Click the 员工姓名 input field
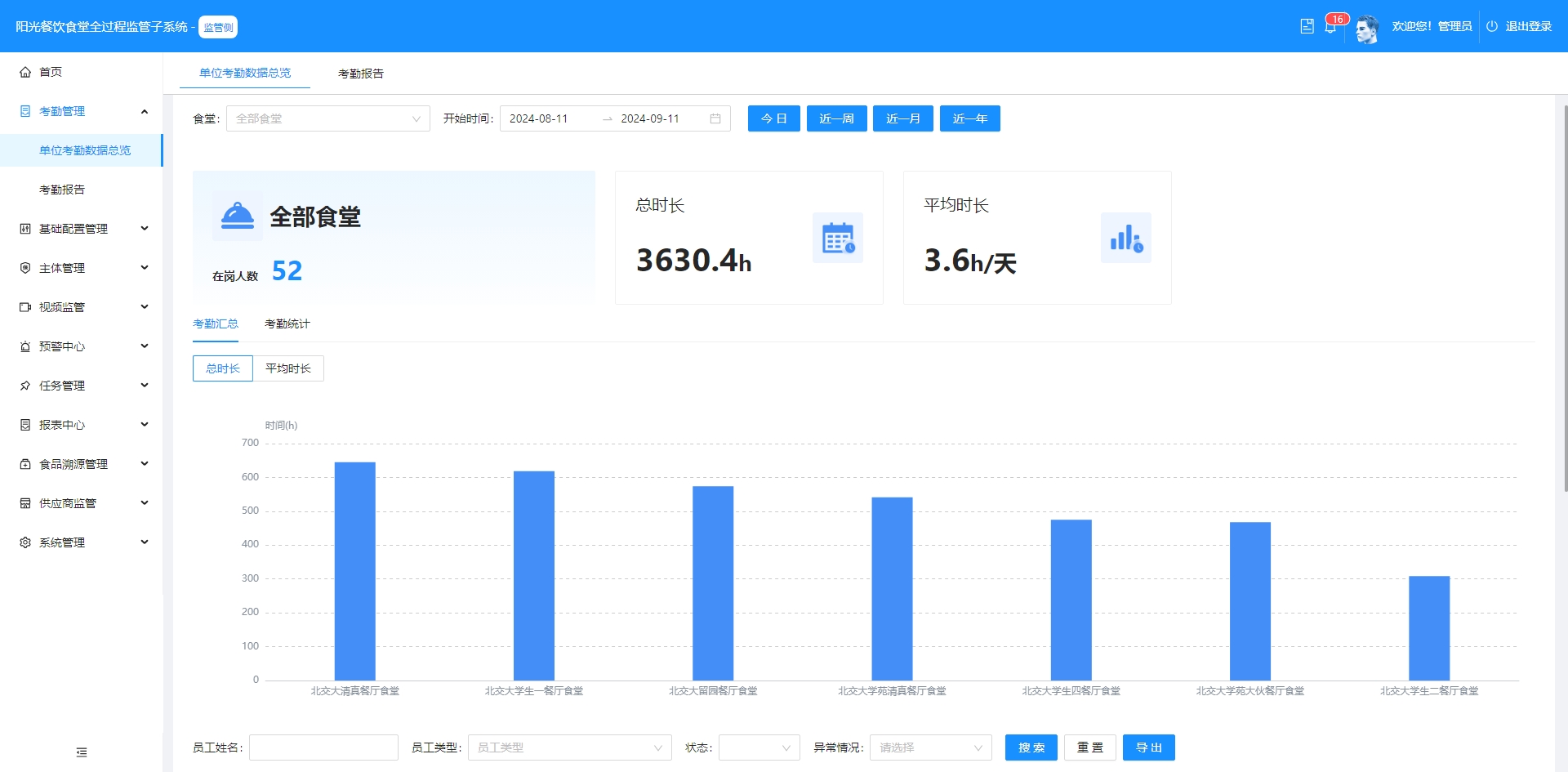Viewport: 1568px width, 772px height. 323,747
